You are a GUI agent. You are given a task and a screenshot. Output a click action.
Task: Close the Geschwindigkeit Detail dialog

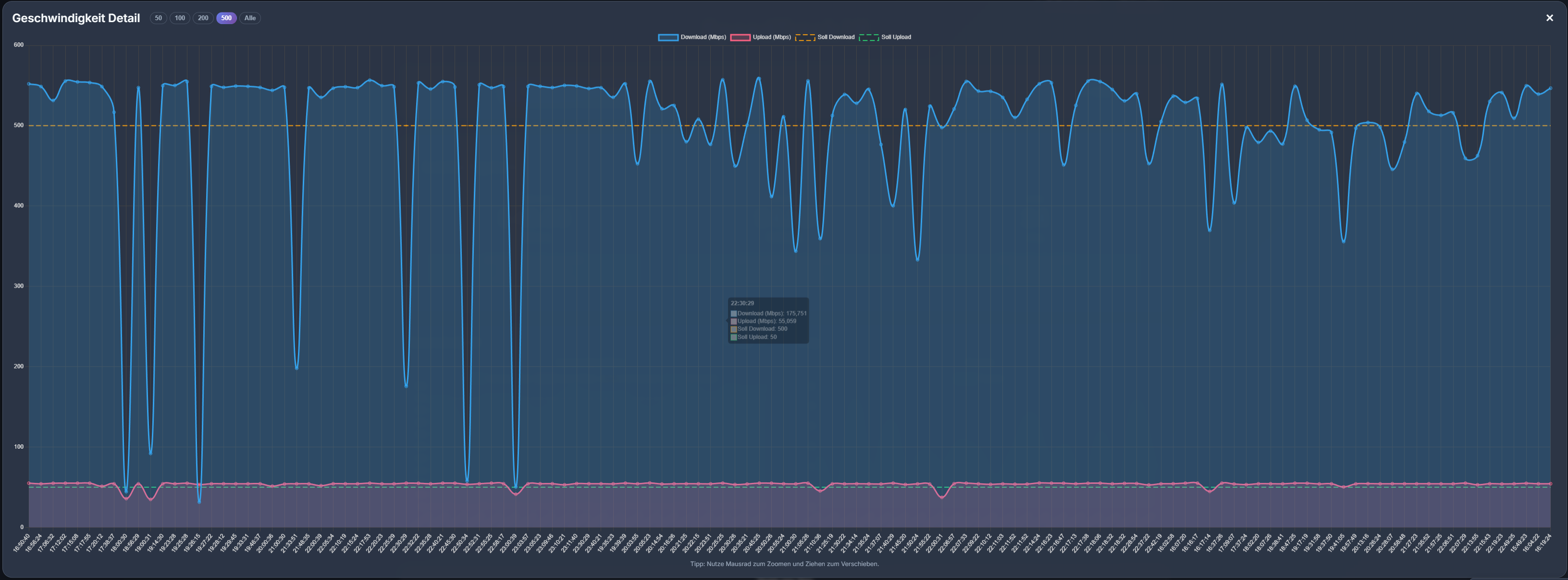1549,18
